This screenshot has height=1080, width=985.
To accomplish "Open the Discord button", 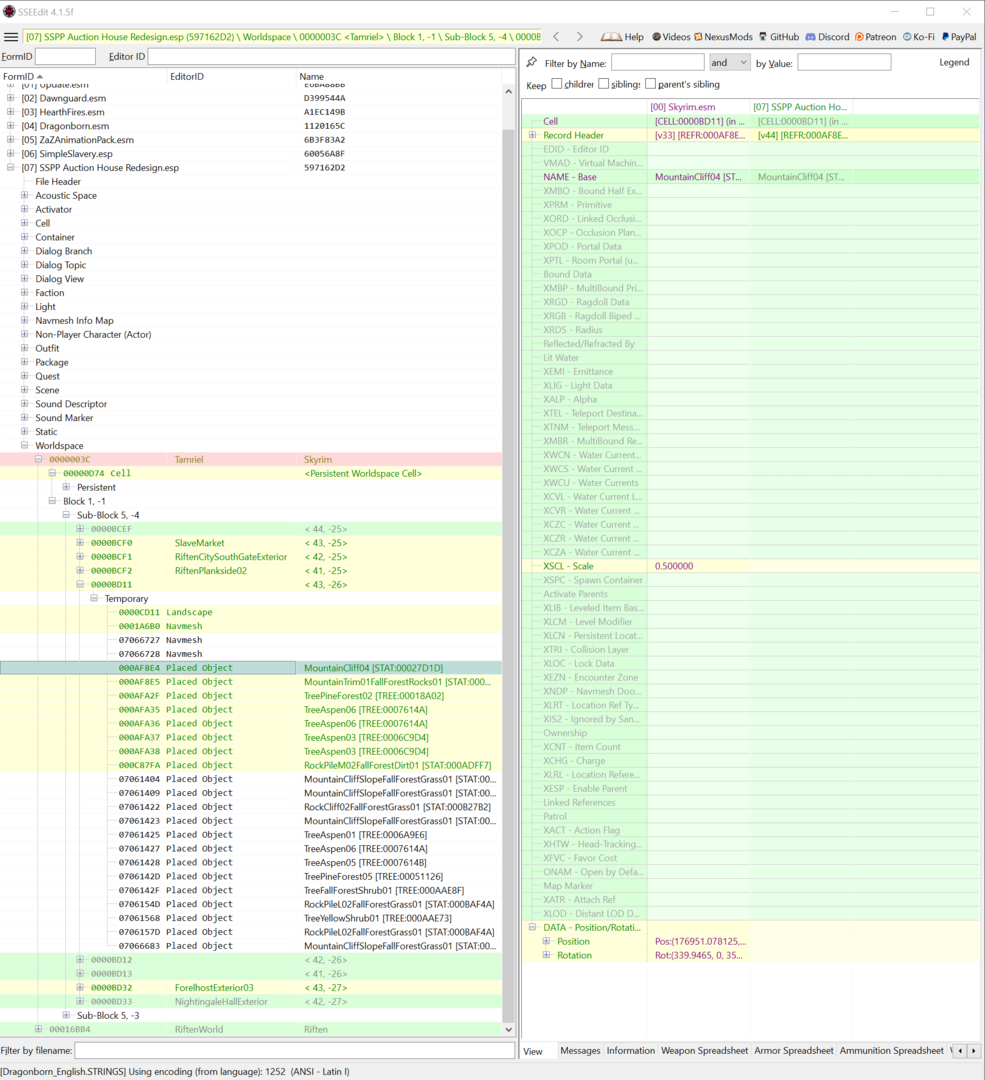I will pyautogui.click(x=827, y=37).
